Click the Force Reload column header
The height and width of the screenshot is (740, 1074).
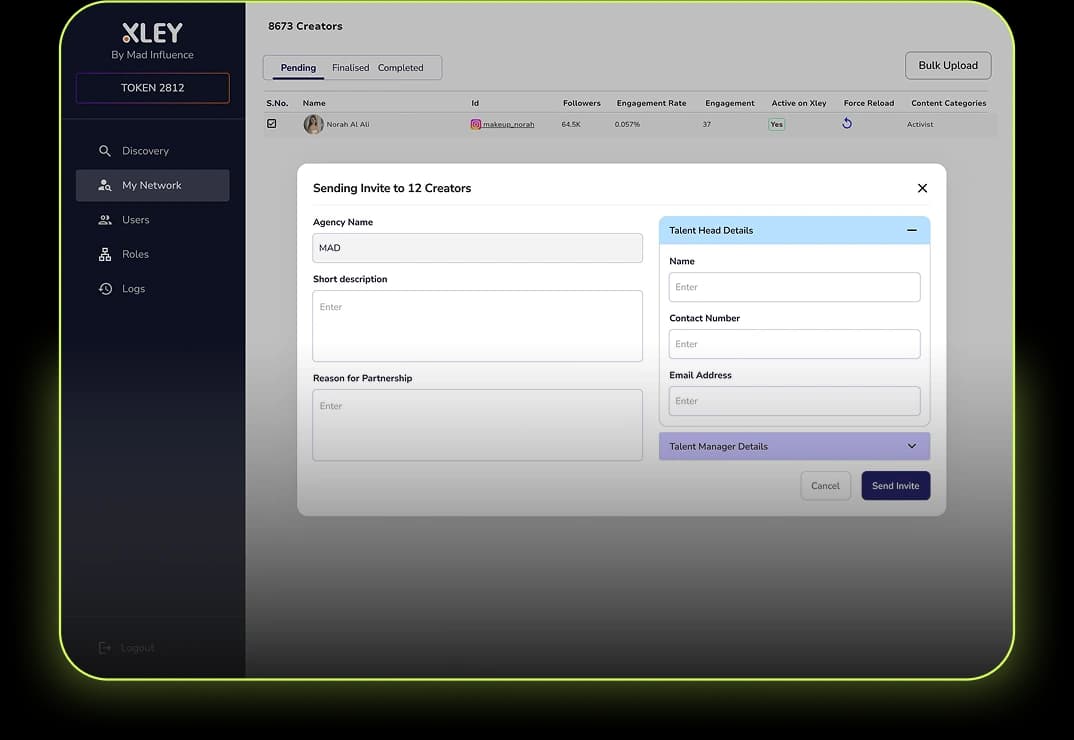point(869,103)
